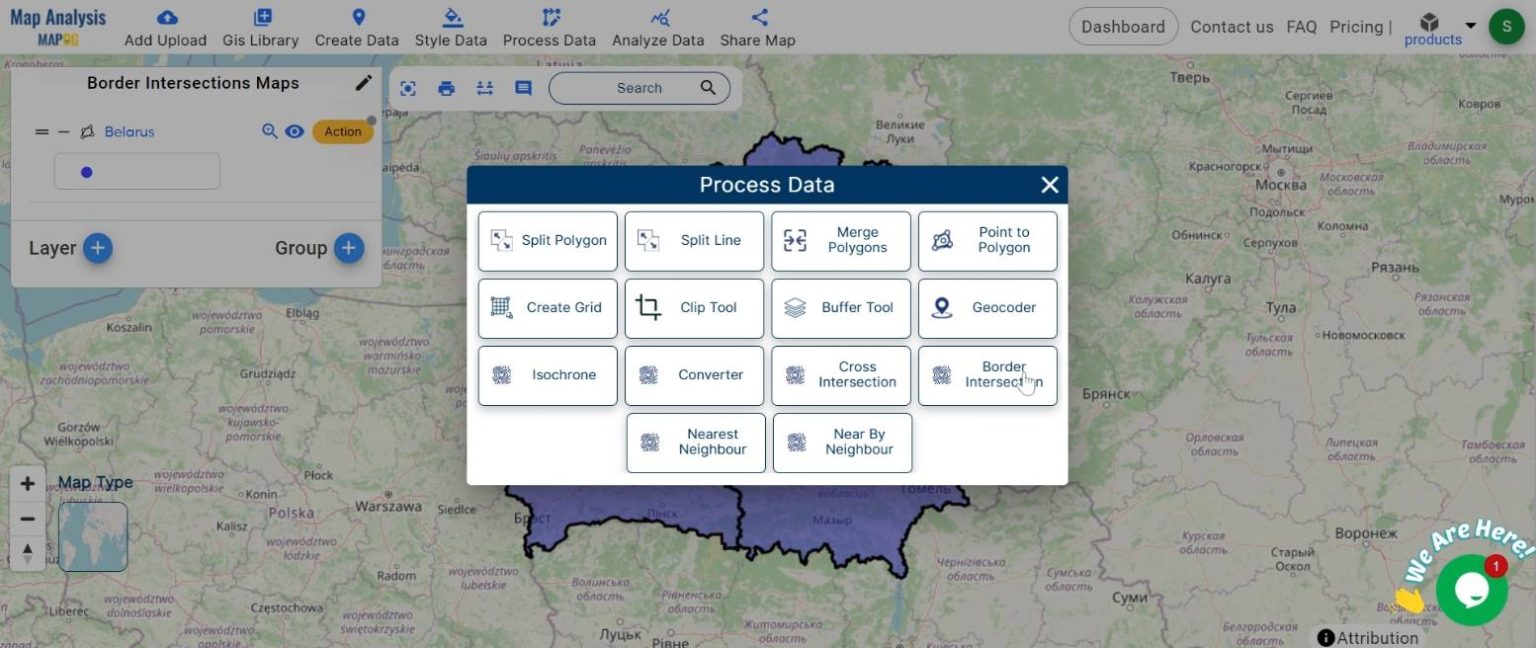This screenshot has width=1536, height=648.
Task: Select the Belarus layer name
Action: pos(129,132)
